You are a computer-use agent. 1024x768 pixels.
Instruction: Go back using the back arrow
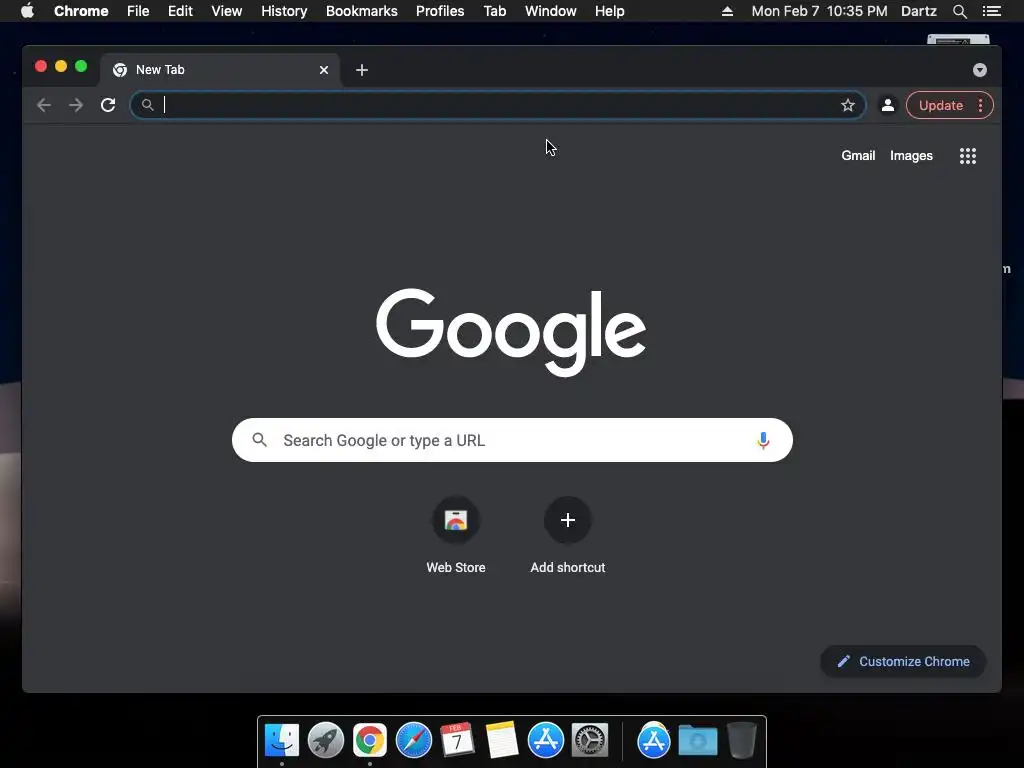pos(44,105)
